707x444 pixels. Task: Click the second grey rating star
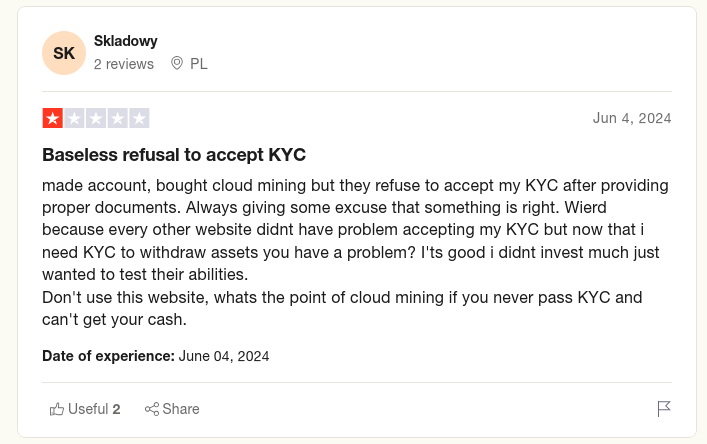74,118
